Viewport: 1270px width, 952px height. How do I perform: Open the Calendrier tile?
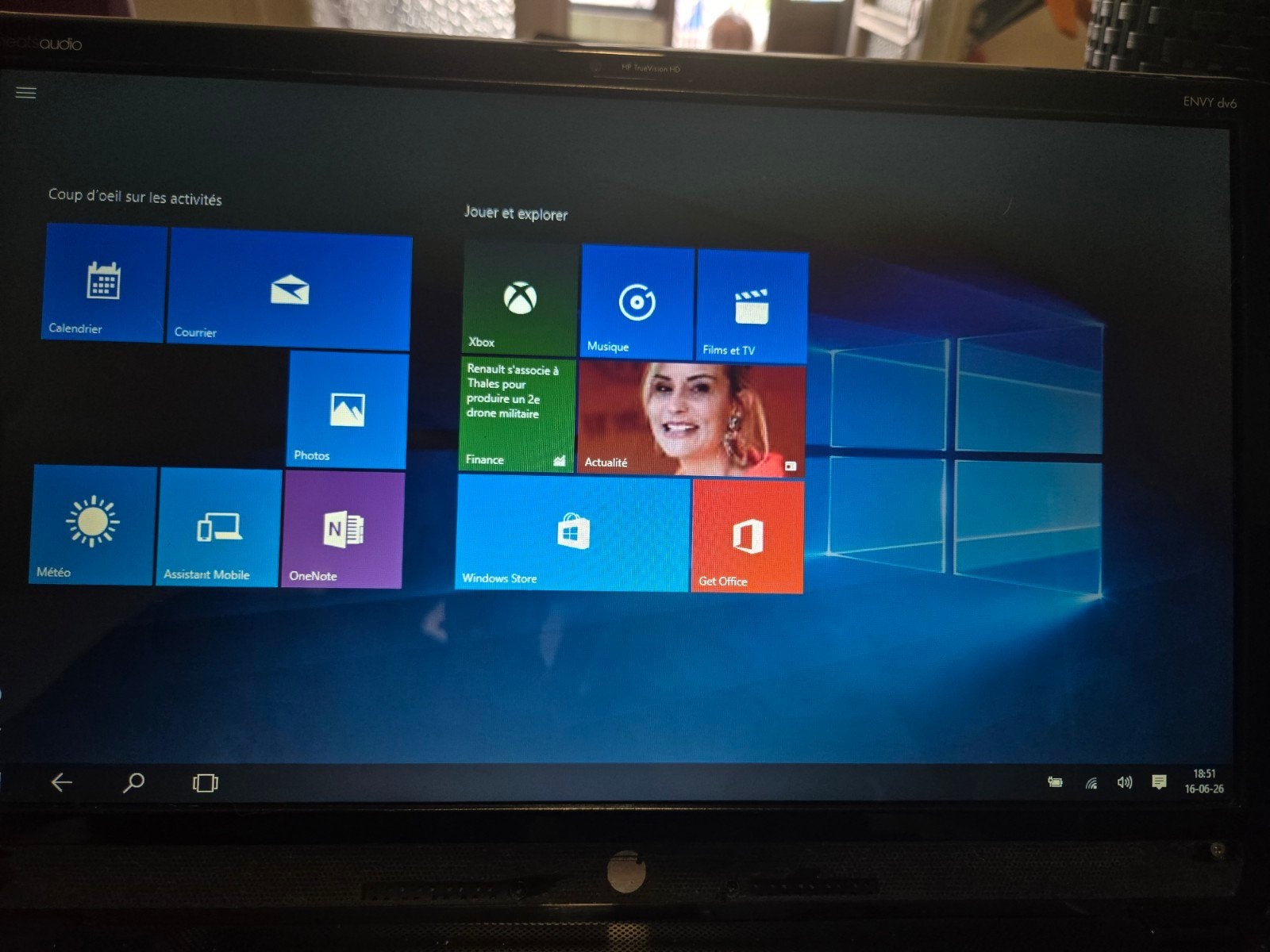104,283
